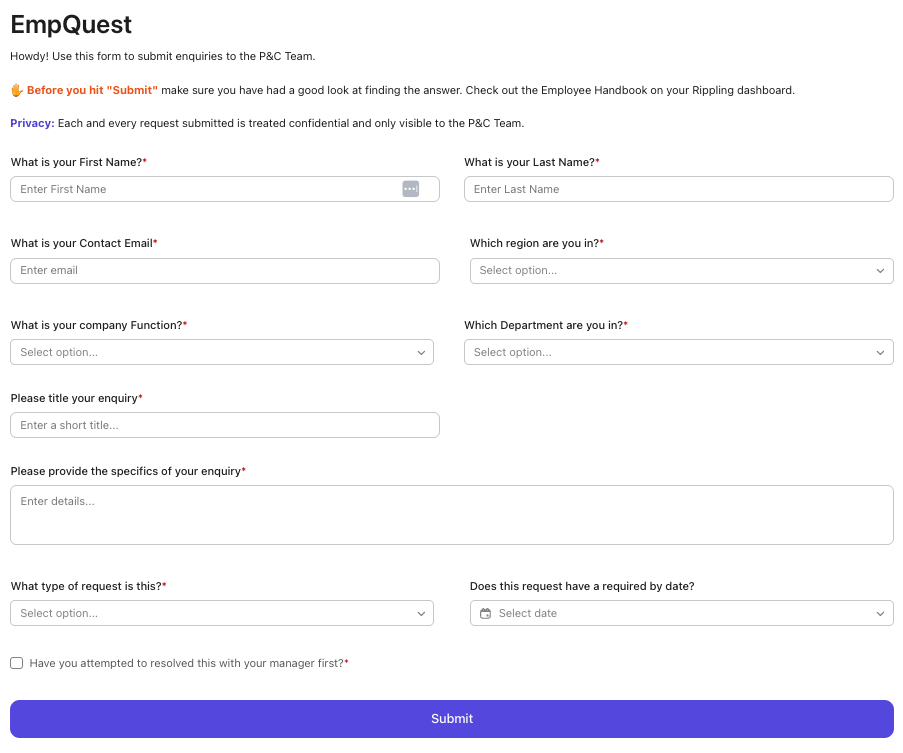Image resolution: width=903 pixels, height=753 pixels.
Task: Open the 'What type of request' dropdown
Action: coord(210,613)
